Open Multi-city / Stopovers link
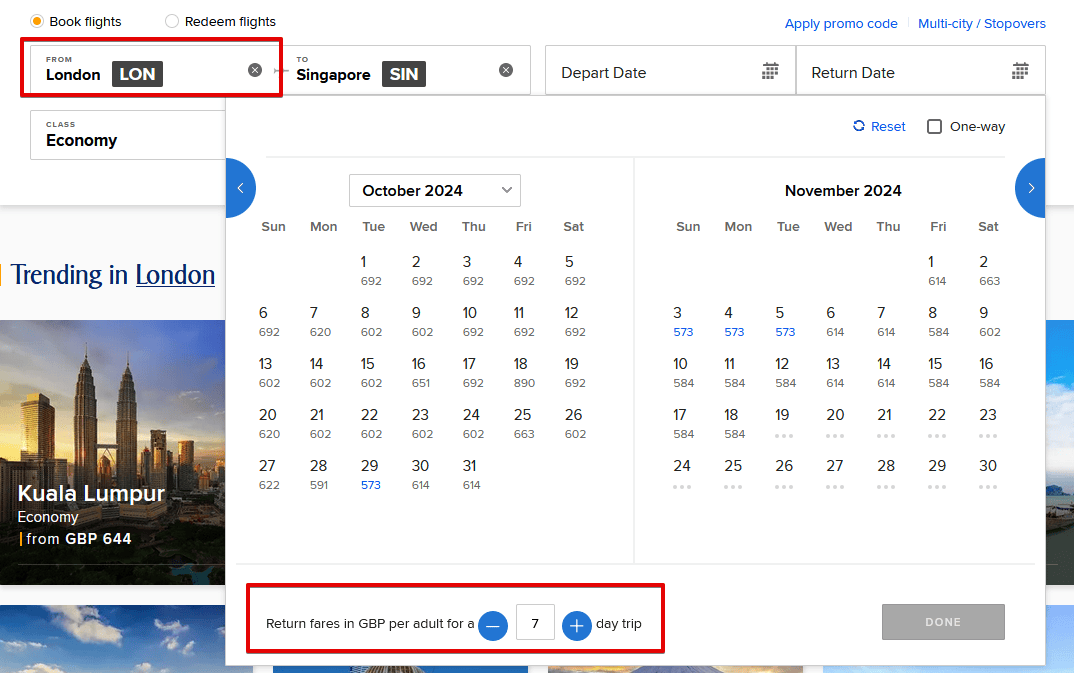 (981, 24)
